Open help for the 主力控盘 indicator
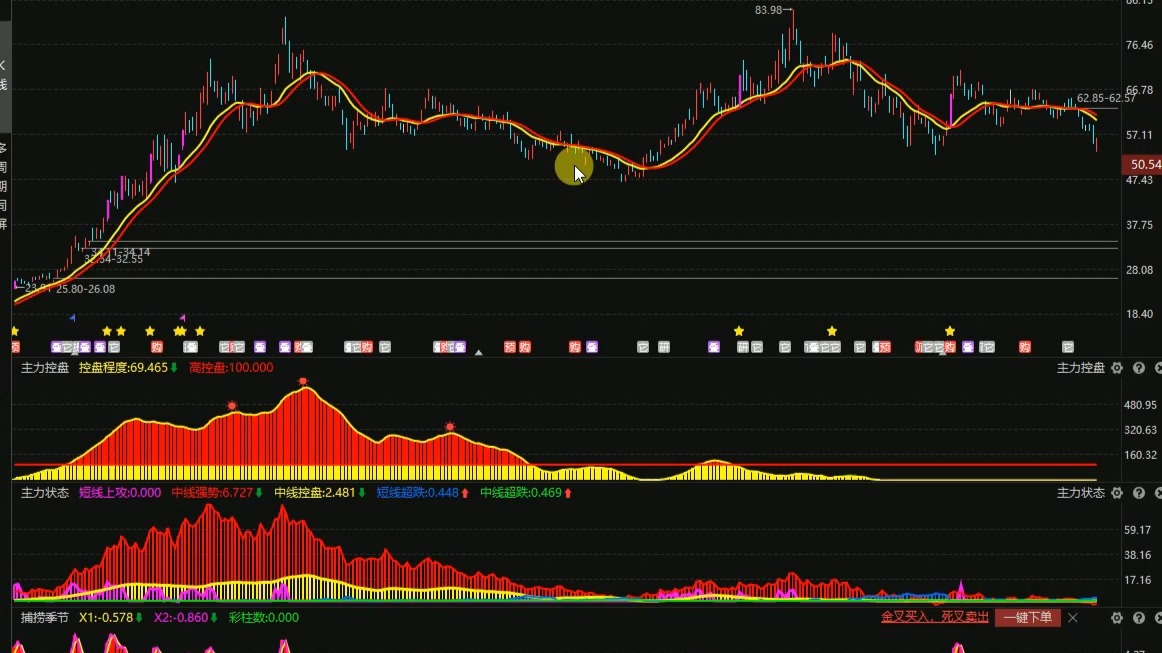Image resolution: width=1162 pixels, height=653 pixels. coord(1139,368)
